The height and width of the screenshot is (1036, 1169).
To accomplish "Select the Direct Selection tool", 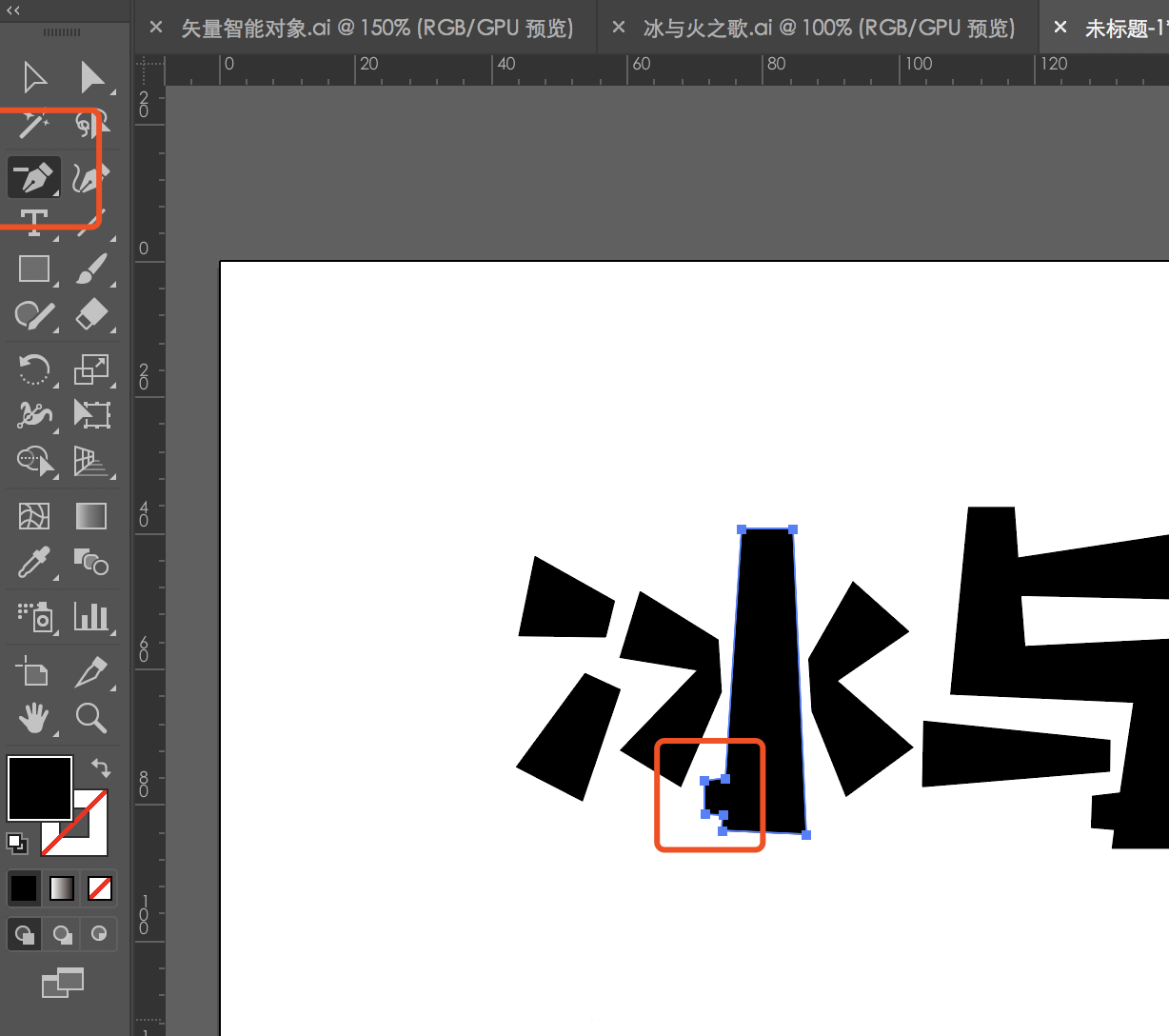I will [x=92, y=77].
